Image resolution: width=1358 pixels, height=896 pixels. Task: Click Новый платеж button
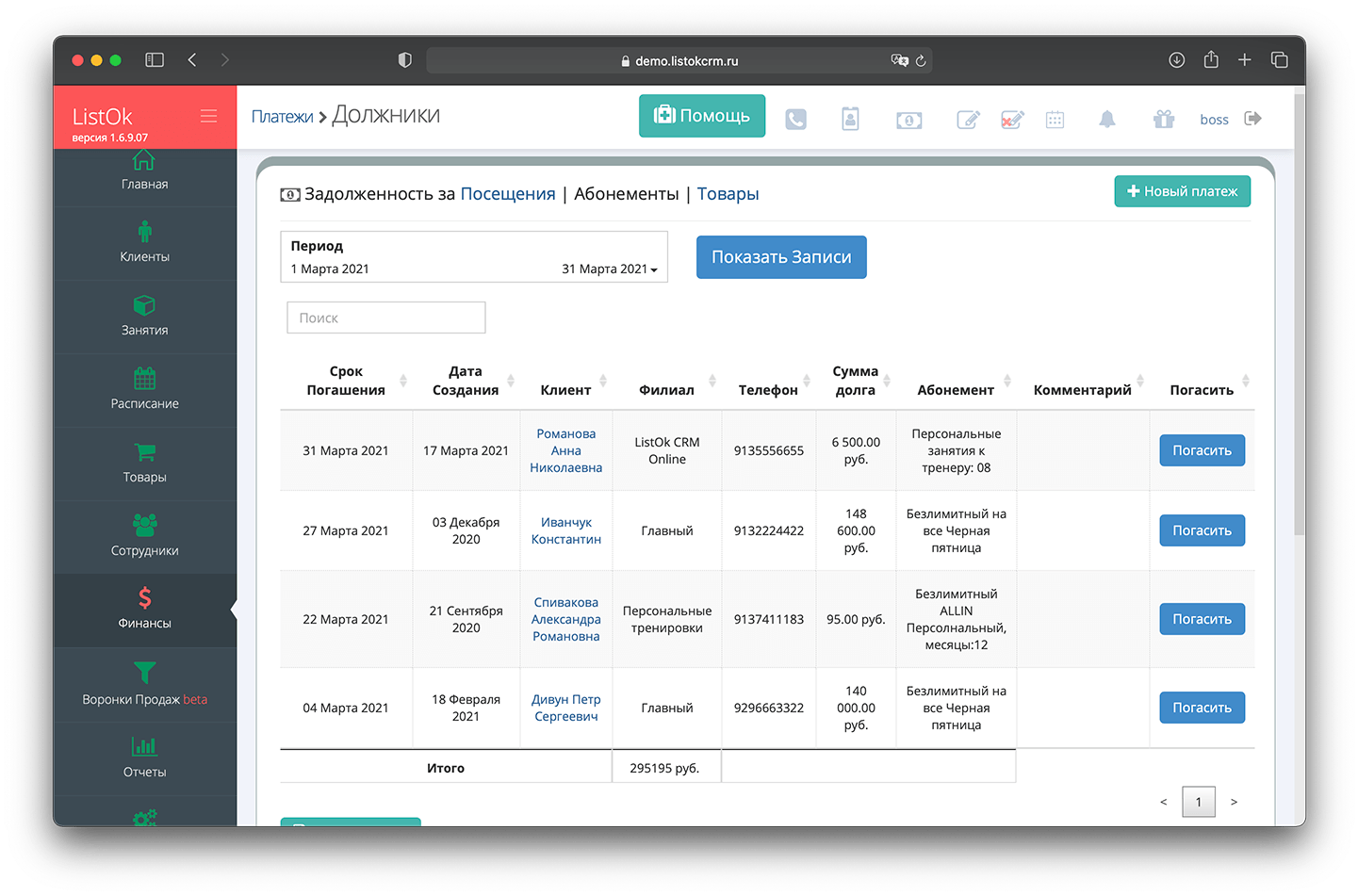pos(1183,191)
